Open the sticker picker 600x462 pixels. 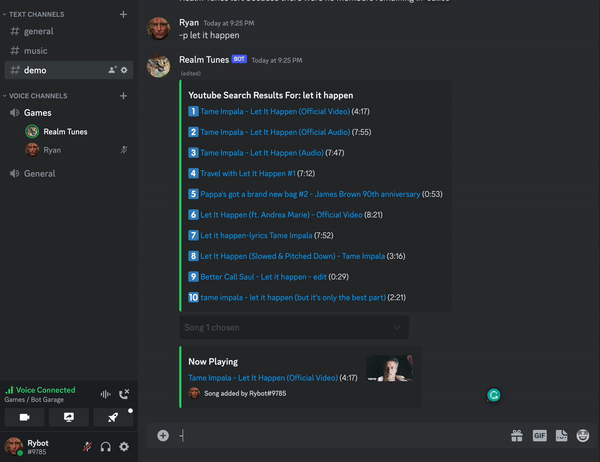pos(561,436)
